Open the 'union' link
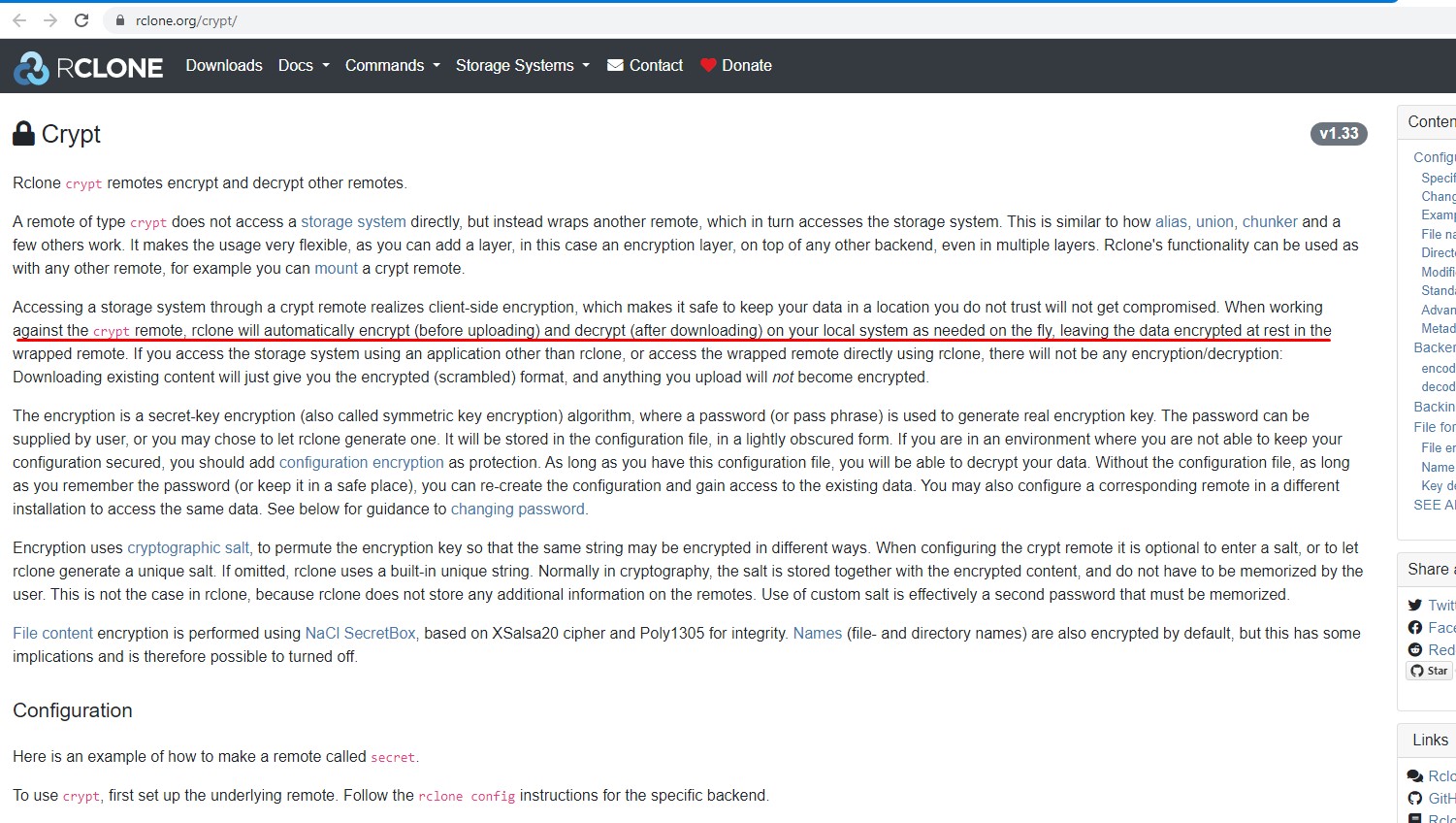 pyautogui.click(x=1214, y=222)
